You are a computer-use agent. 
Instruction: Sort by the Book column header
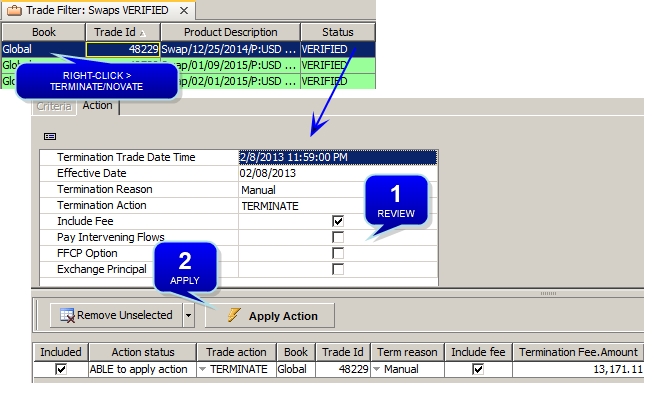tap(44, 32)
